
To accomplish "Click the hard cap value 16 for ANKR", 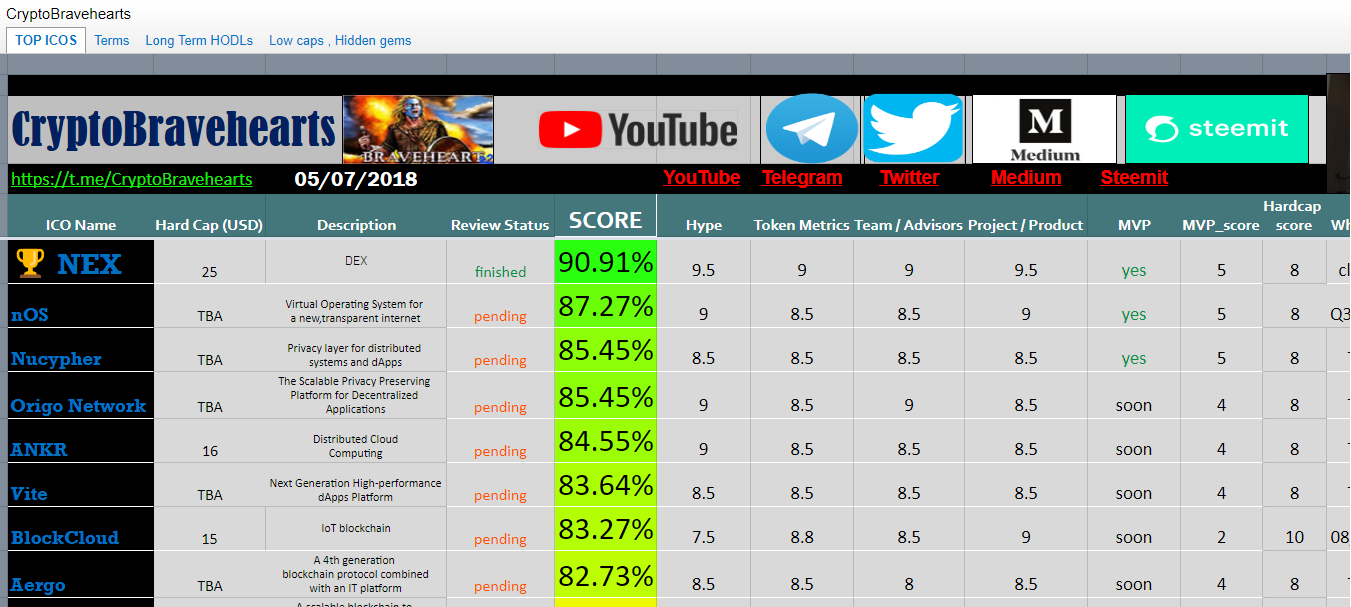I will [x=210, y=451].
